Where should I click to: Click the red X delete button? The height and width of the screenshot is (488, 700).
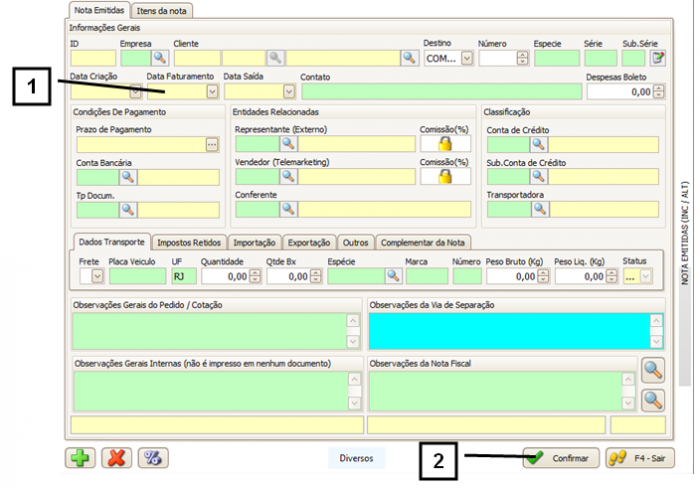pos(117,458)
